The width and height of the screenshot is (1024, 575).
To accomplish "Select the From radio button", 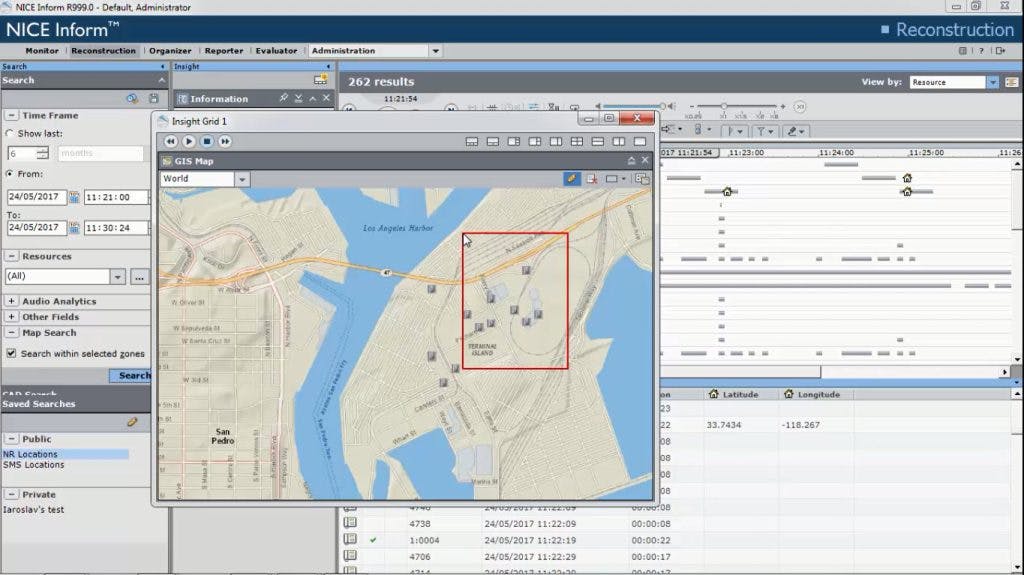I will coord(10,174).
